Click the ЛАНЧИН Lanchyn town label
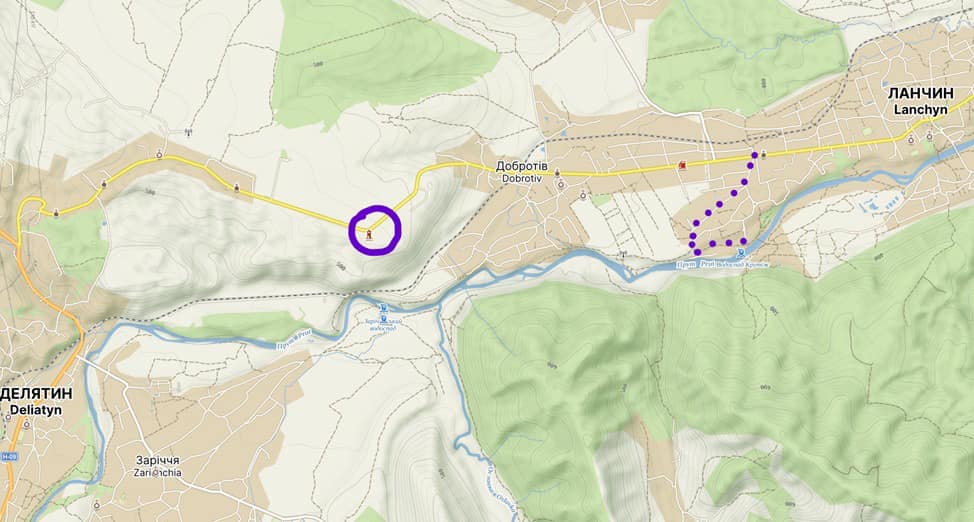Image resolution: width=974 pixels, height=522 pixels. (921, 101)
